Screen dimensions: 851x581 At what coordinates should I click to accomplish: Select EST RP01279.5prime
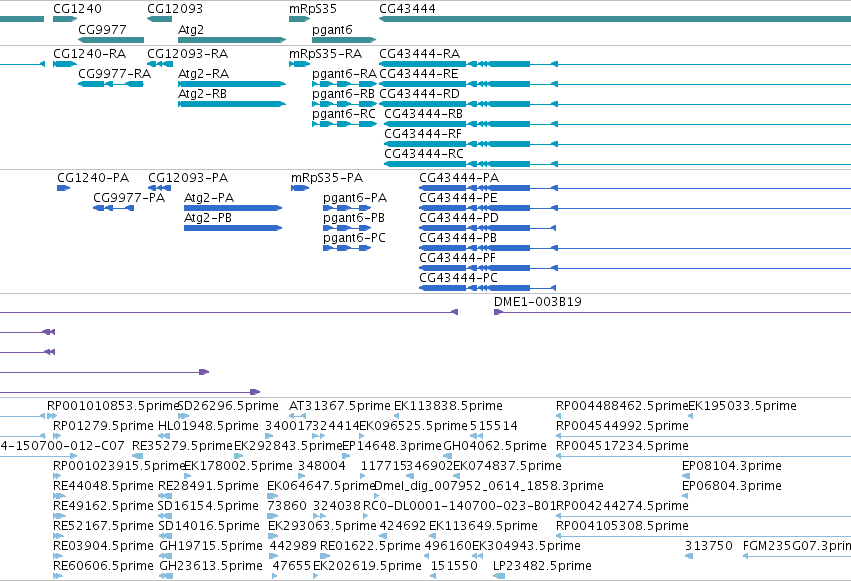point(57,436)
